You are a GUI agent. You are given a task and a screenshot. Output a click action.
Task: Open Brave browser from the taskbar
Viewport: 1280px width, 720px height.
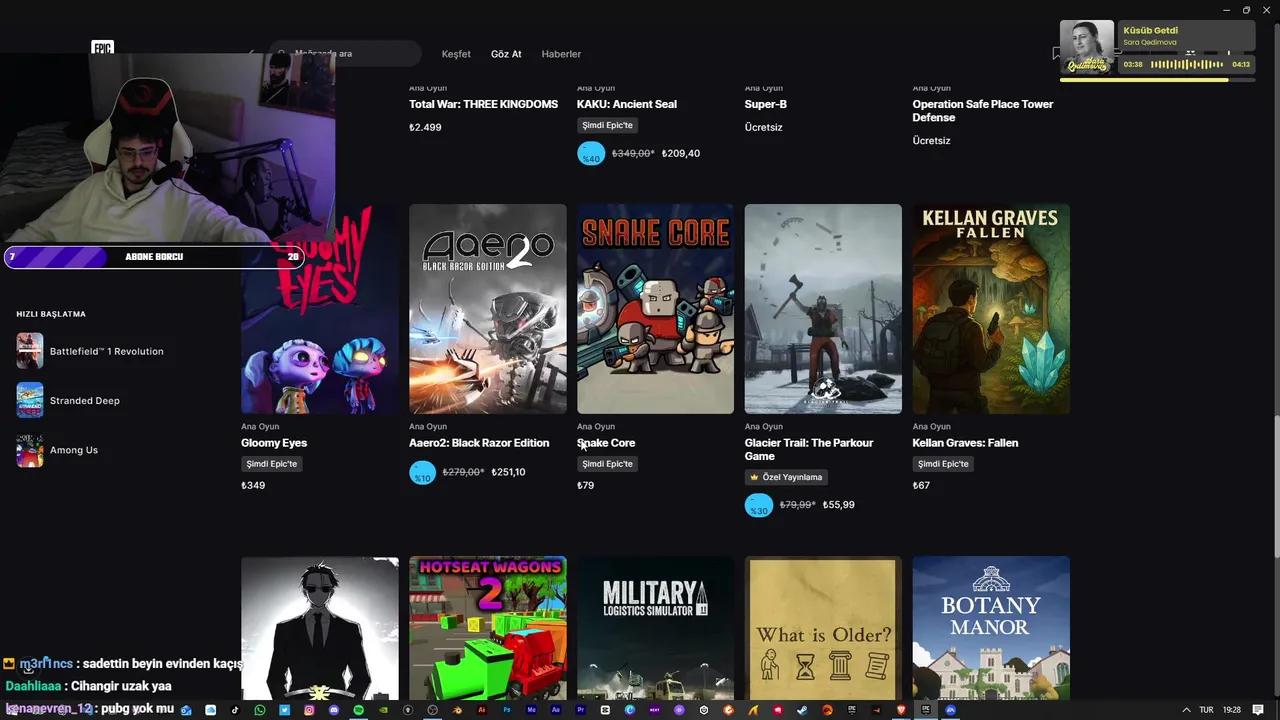click(x=901, y=710)
